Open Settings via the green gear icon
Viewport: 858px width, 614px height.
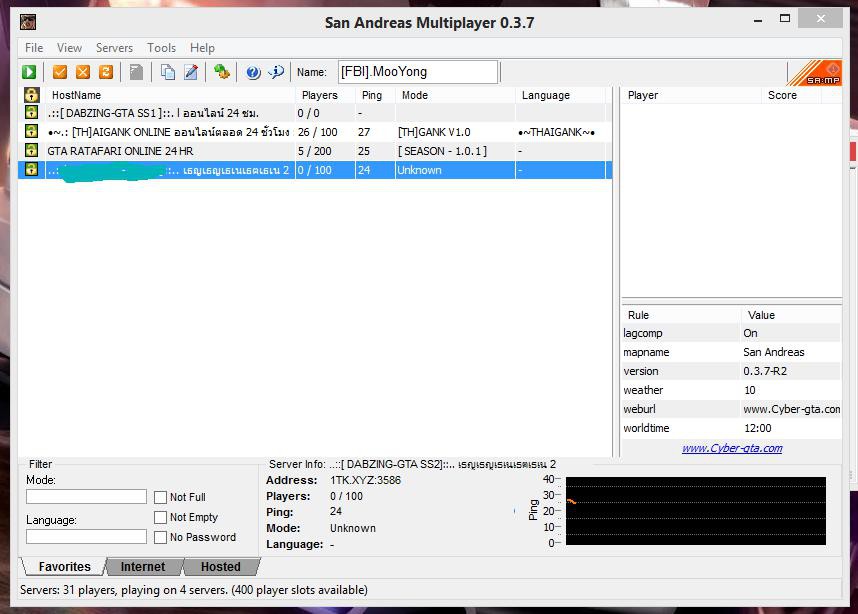pos(222,72)
